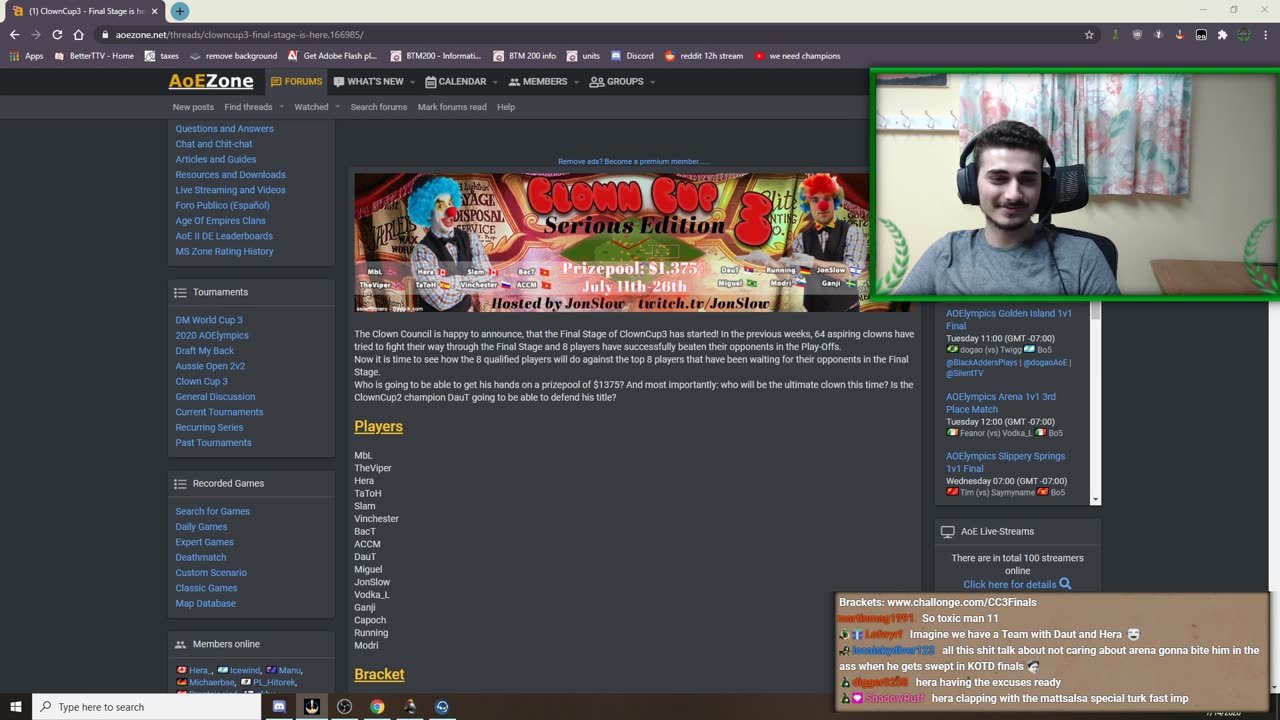1280x720 pixels.
Task: Open Clown Cup 3 sidebar link
Action: [x=201, y=381]
